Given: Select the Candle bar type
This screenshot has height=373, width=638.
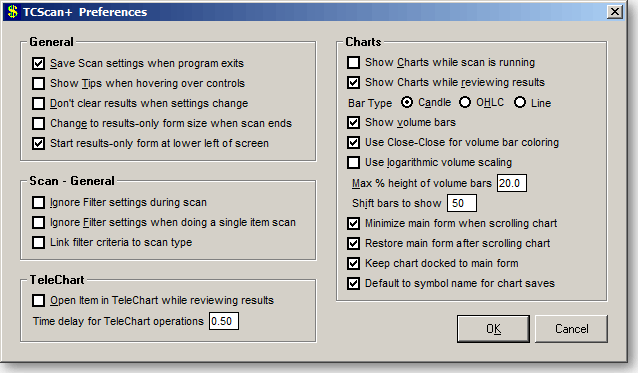Looking at the screenshot, I should [x=407, y=103].
